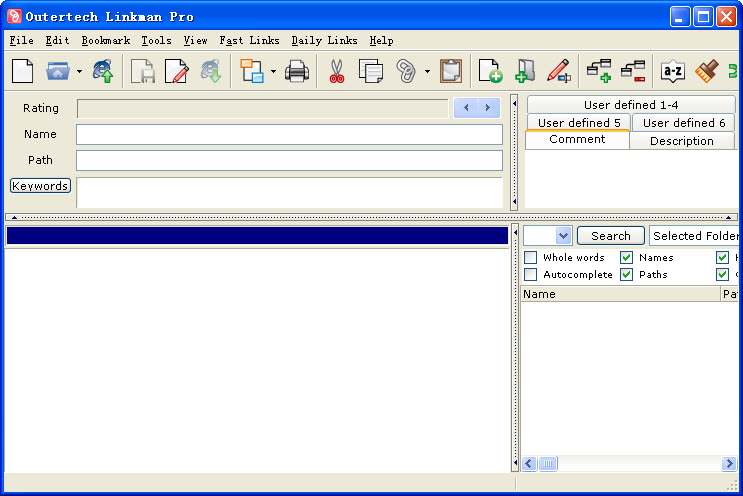Open the Tools menu
The image size is (743, 496).
click(x=156, y=41)
